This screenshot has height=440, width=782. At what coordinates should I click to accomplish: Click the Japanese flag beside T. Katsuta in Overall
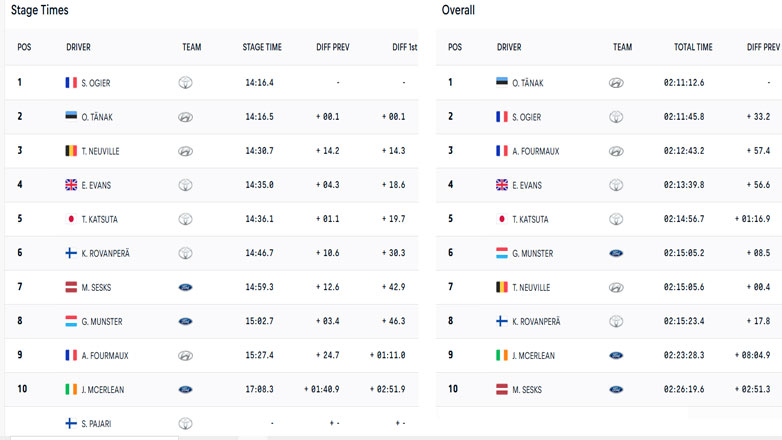tap(502, 218)
